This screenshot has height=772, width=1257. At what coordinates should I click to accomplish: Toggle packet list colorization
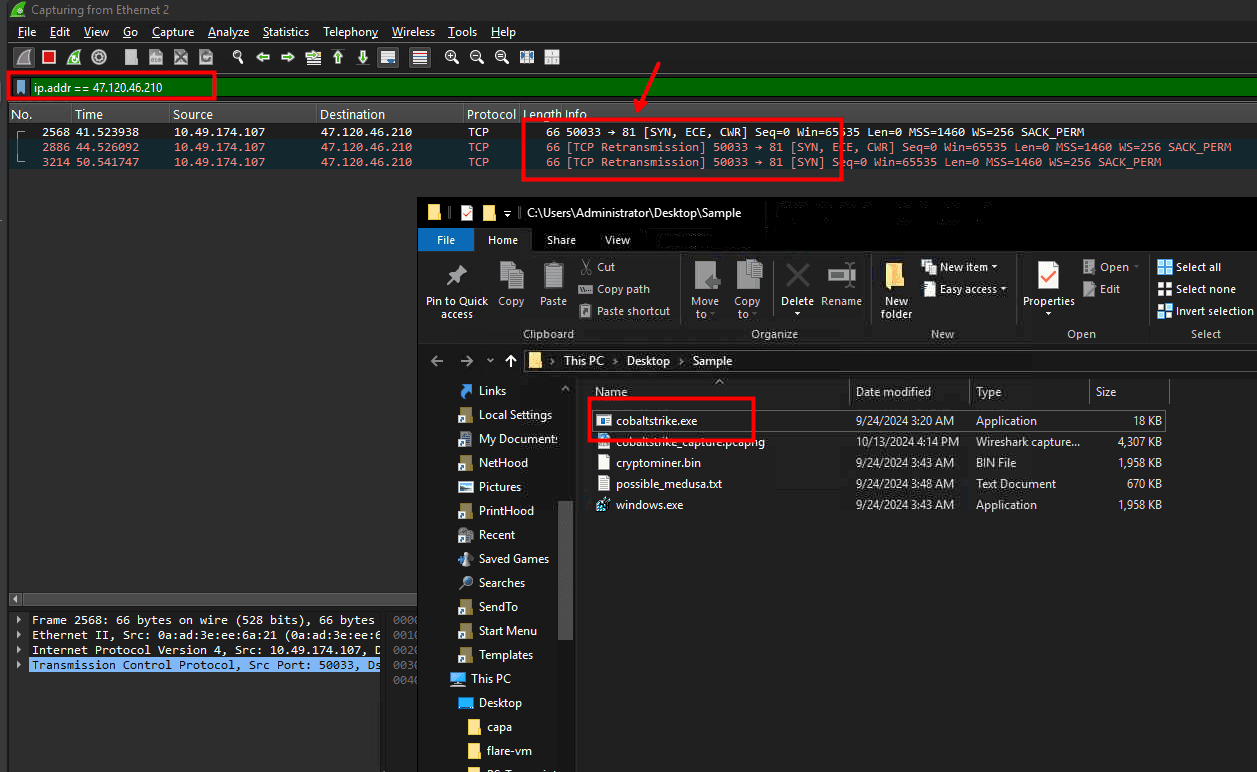[420, 57]
